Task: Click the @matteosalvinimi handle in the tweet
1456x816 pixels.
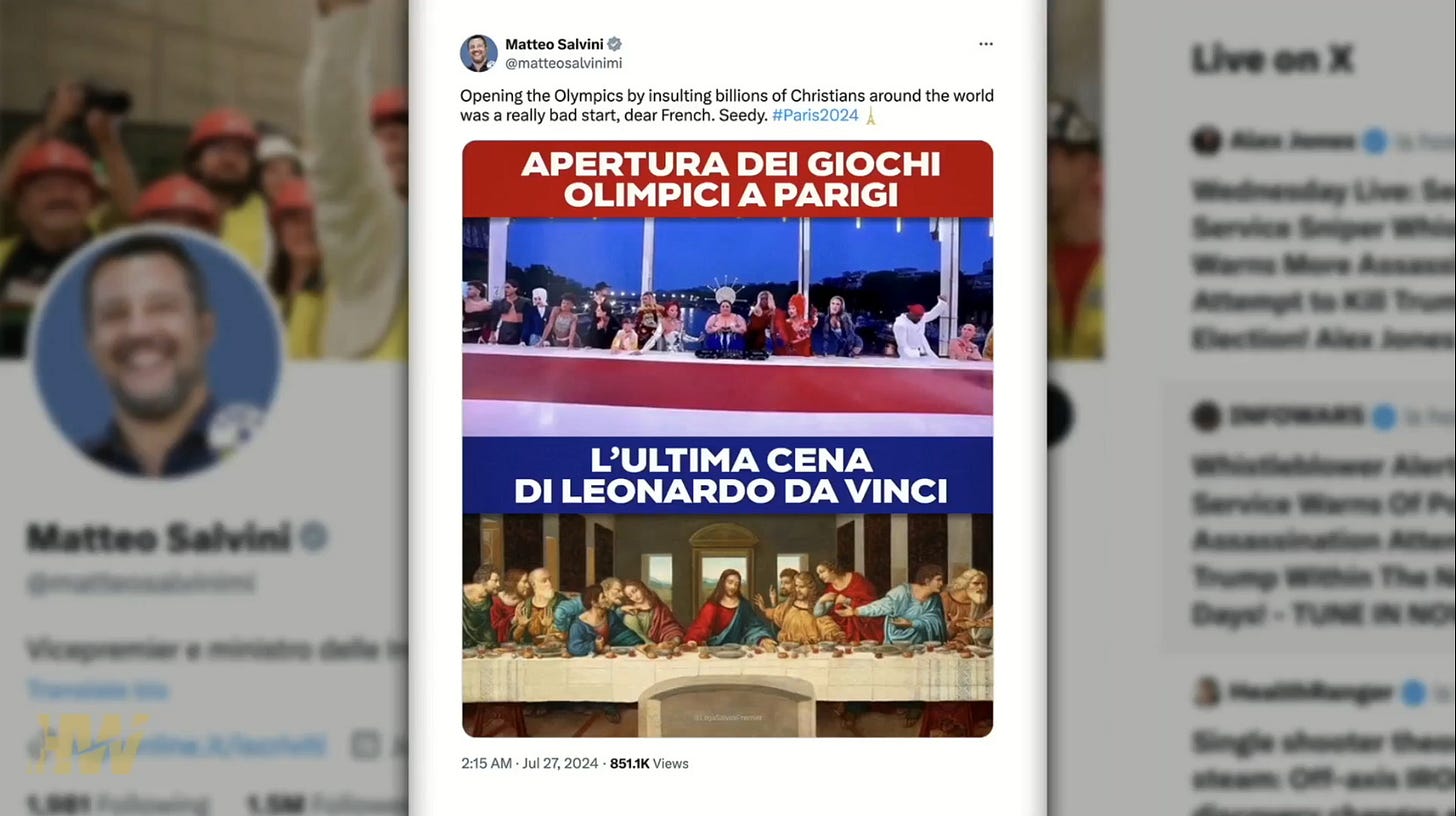Action: coord(563,63)
